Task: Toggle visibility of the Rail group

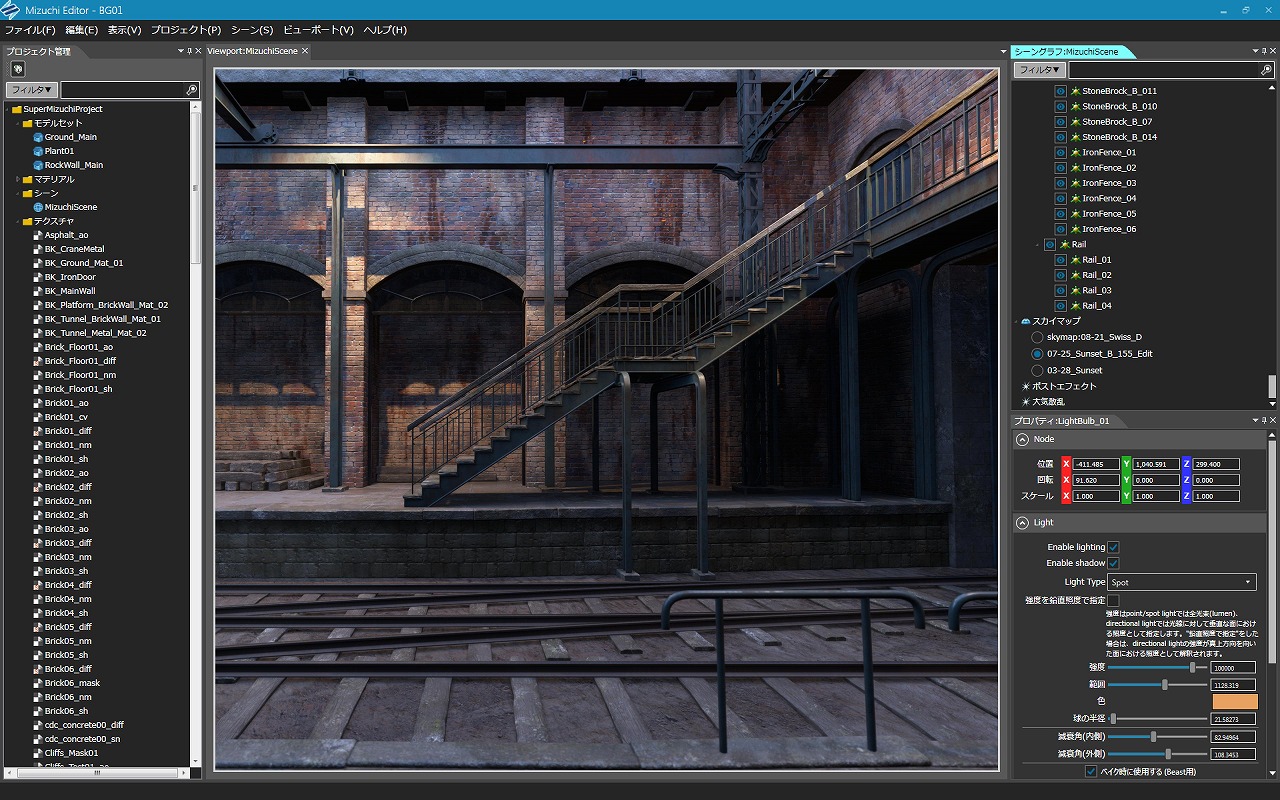Action: (x=1050, y=244)
